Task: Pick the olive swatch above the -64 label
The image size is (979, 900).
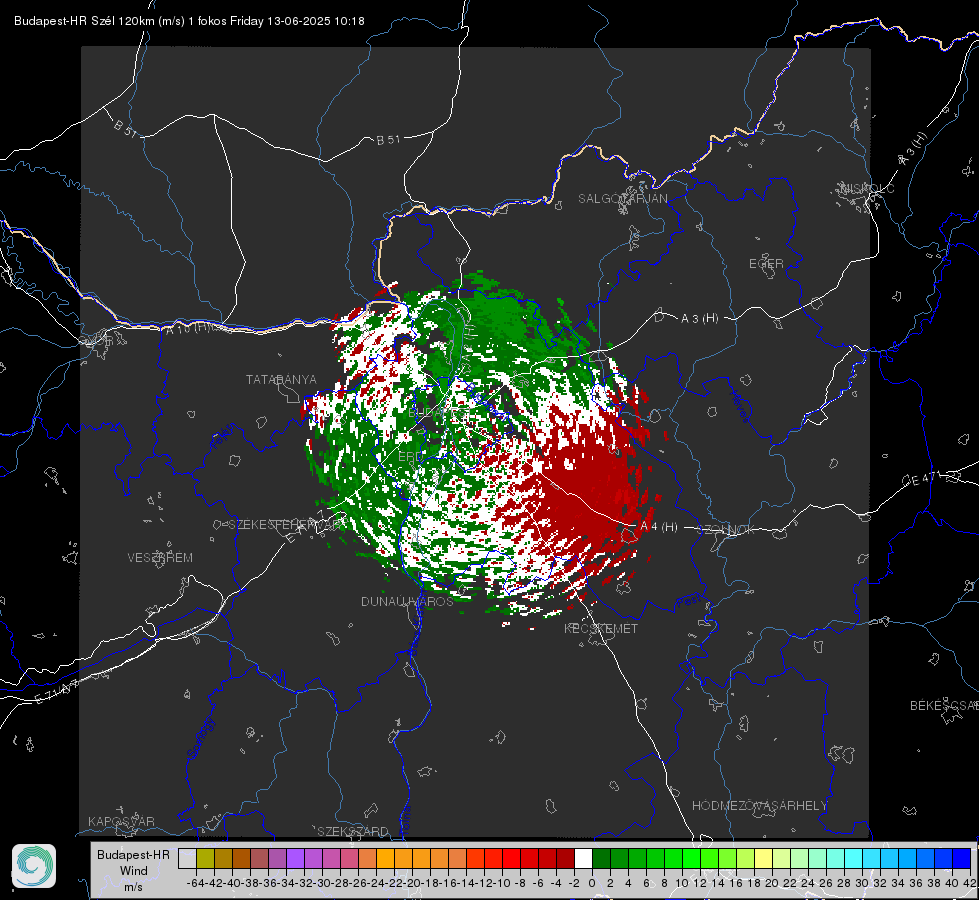Action: 205,858
